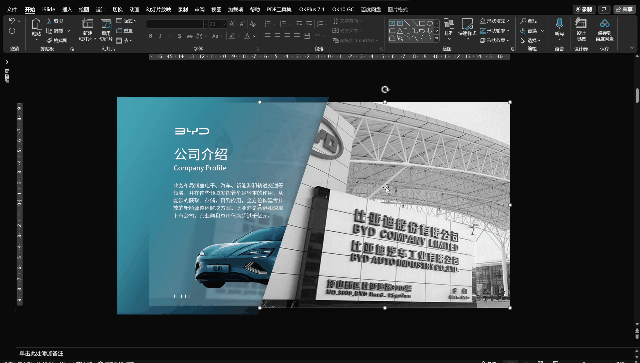This screenshot has height=363, width=640.
Task: Toggle left text alignment
Action: [x=268, y=36]
